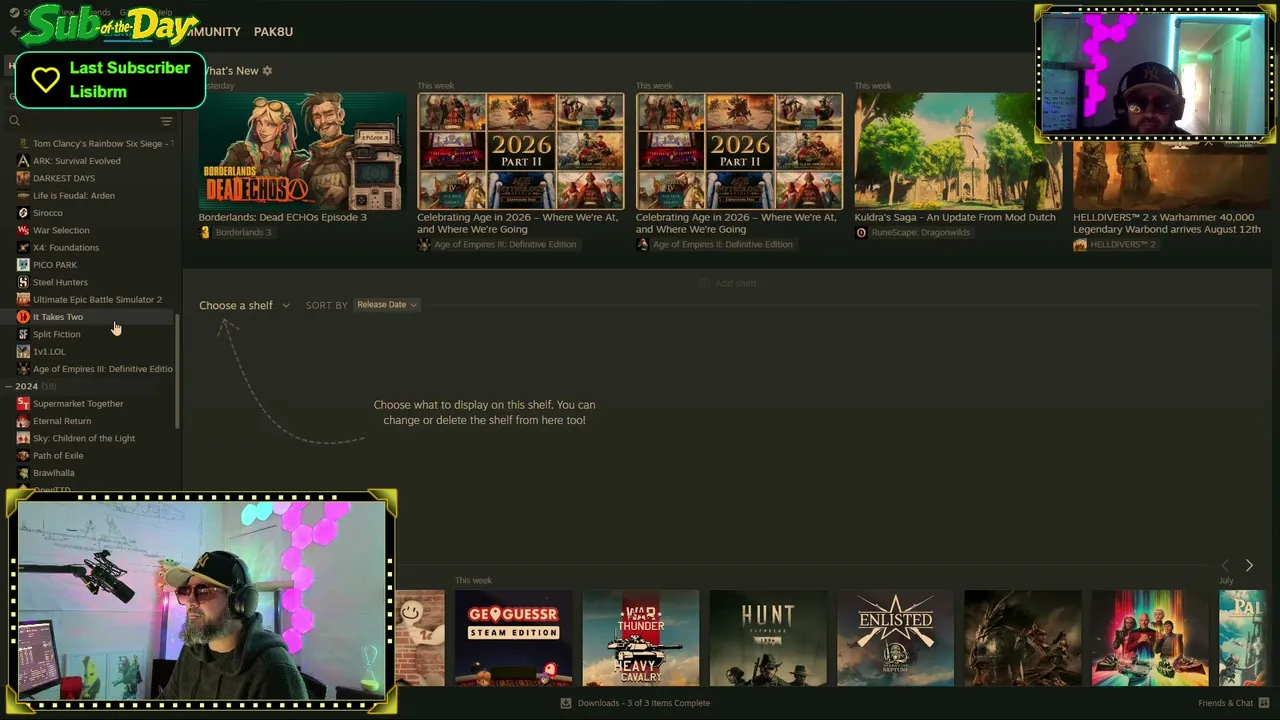Image resolution: width=1280 pixels, height=720 pixels.
Task: Open the Release Date sort dropdown
Action: coord(387,305)
